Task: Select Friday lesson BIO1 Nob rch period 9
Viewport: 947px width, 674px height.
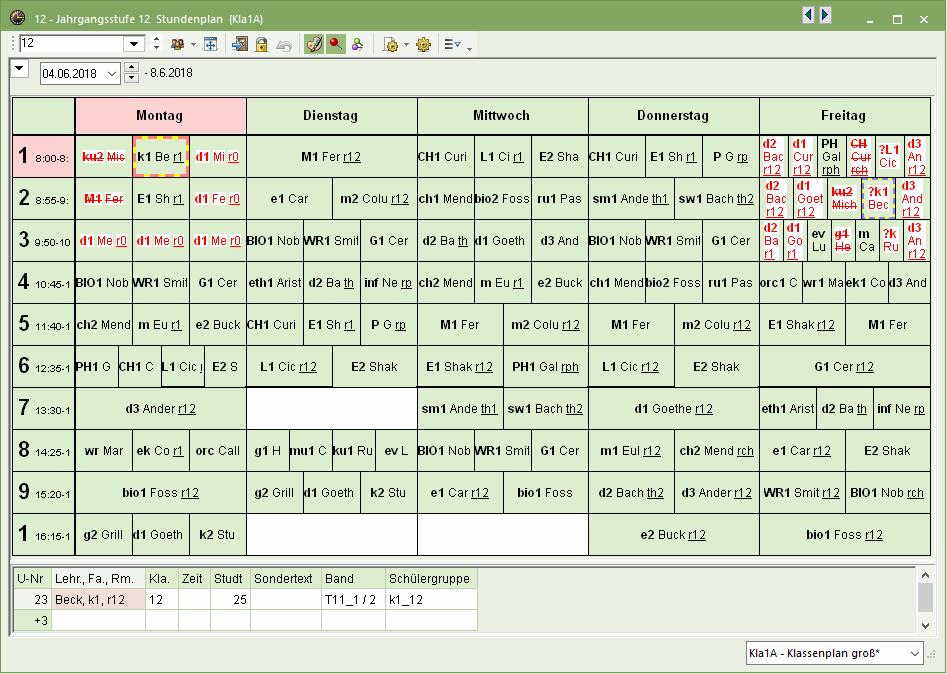Action: tap(887, 493)
